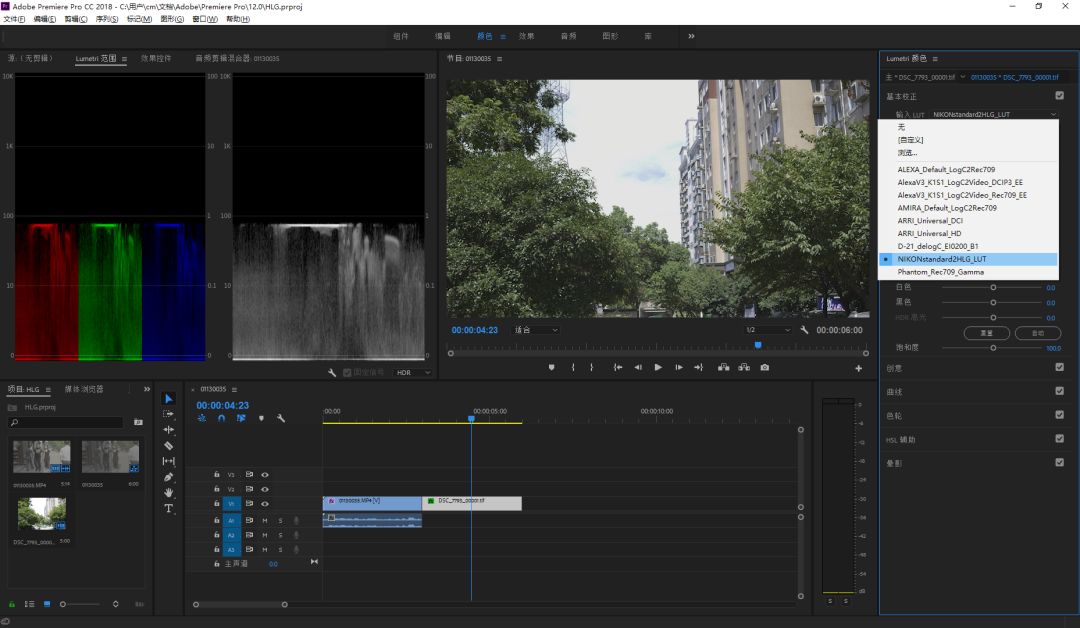Switch to the 效果控件 tab

[156, 59]
